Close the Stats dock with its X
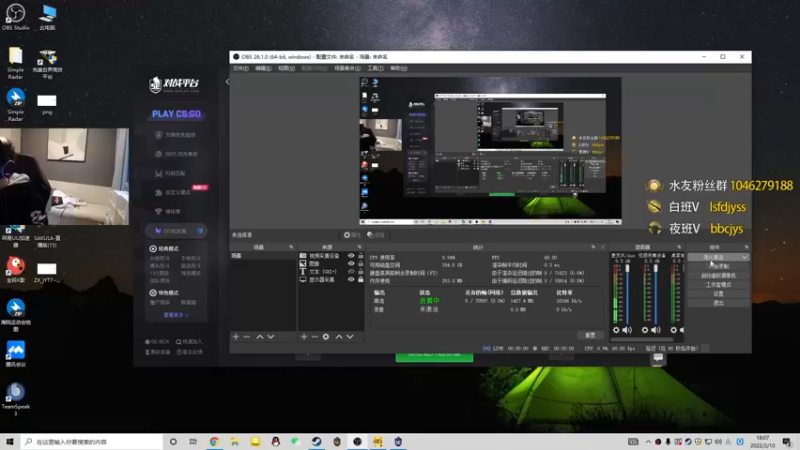 coord(603,247)
